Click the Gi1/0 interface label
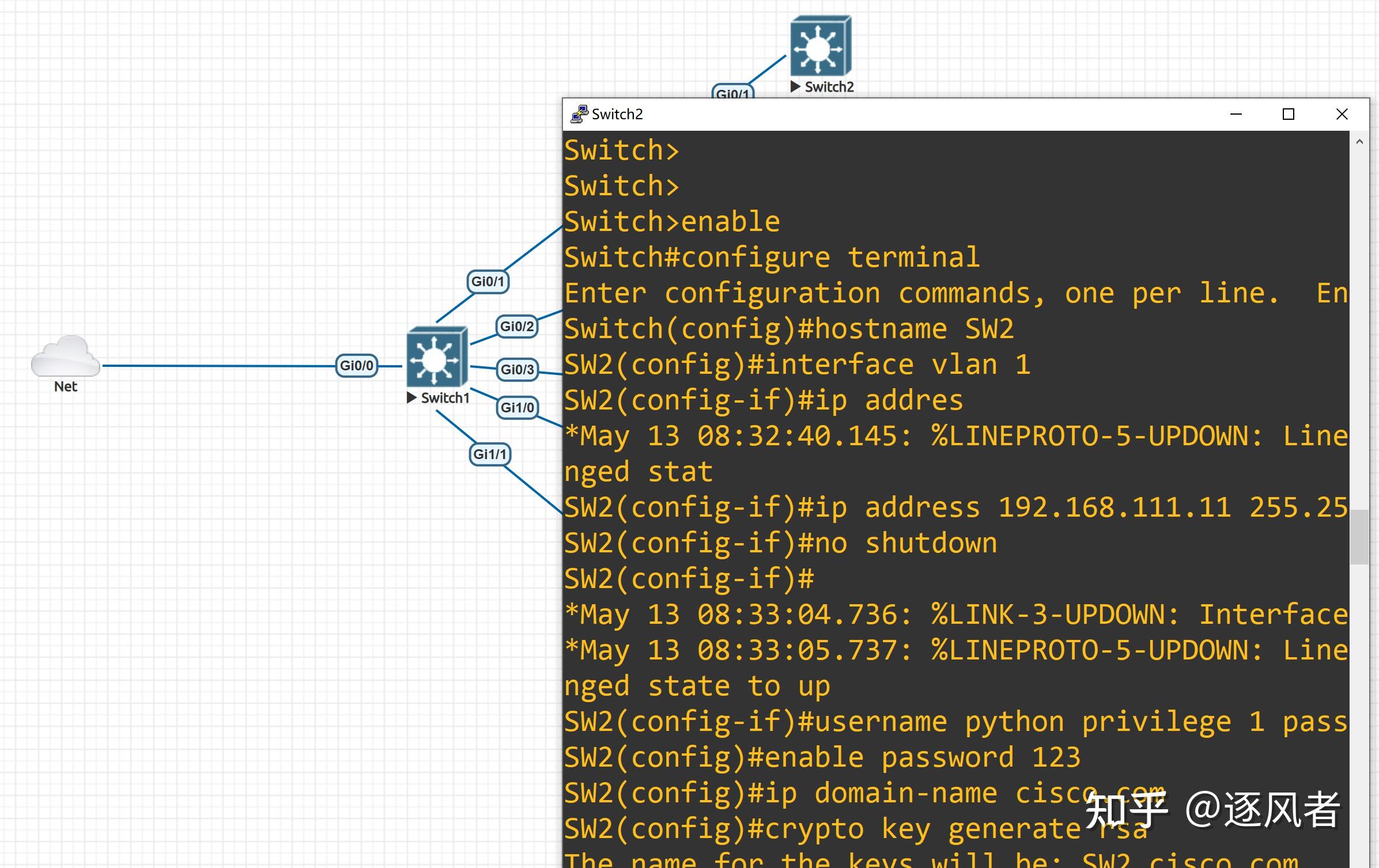 point(517,408)
